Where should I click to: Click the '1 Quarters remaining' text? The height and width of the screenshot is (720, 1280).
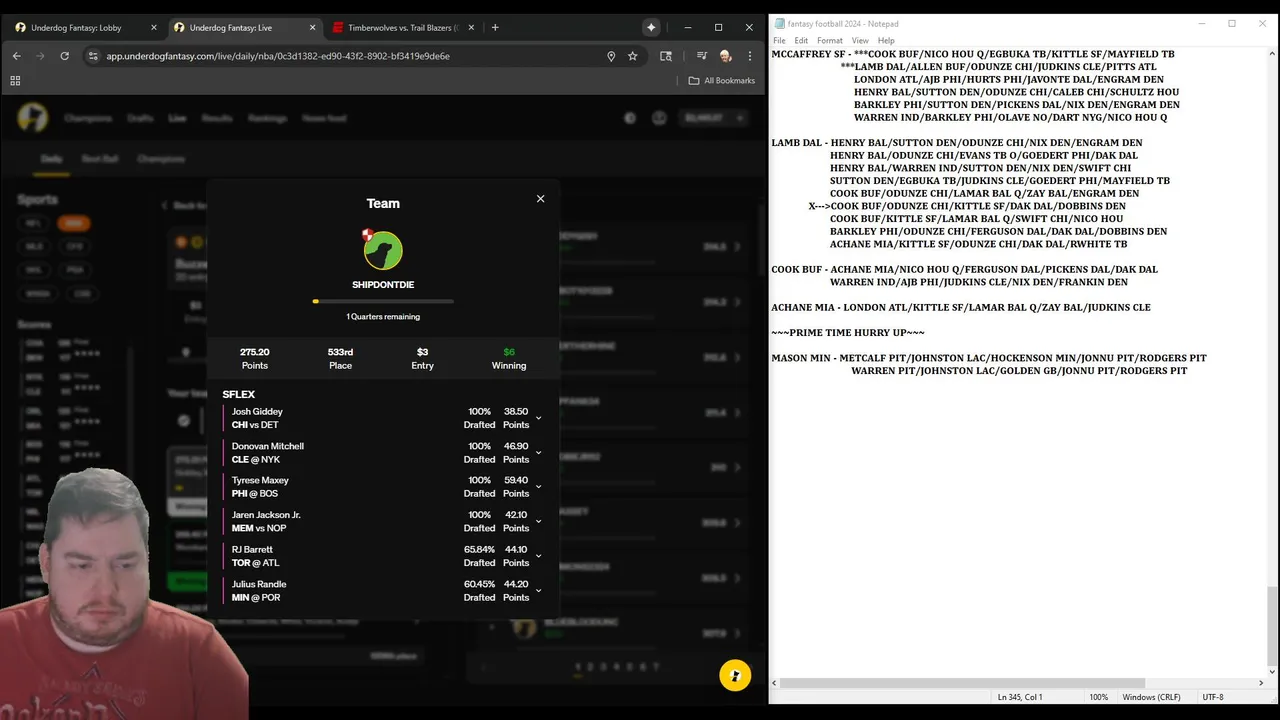point(383,317)
